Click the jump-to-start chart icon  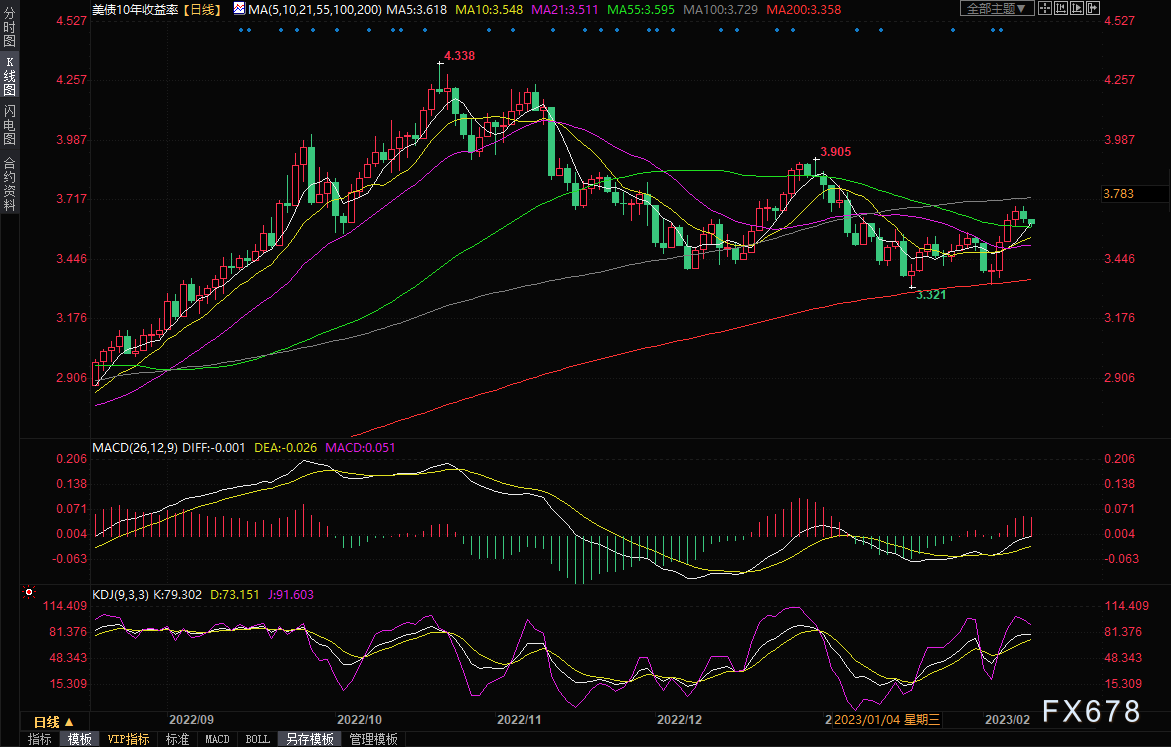(1060, 8)
